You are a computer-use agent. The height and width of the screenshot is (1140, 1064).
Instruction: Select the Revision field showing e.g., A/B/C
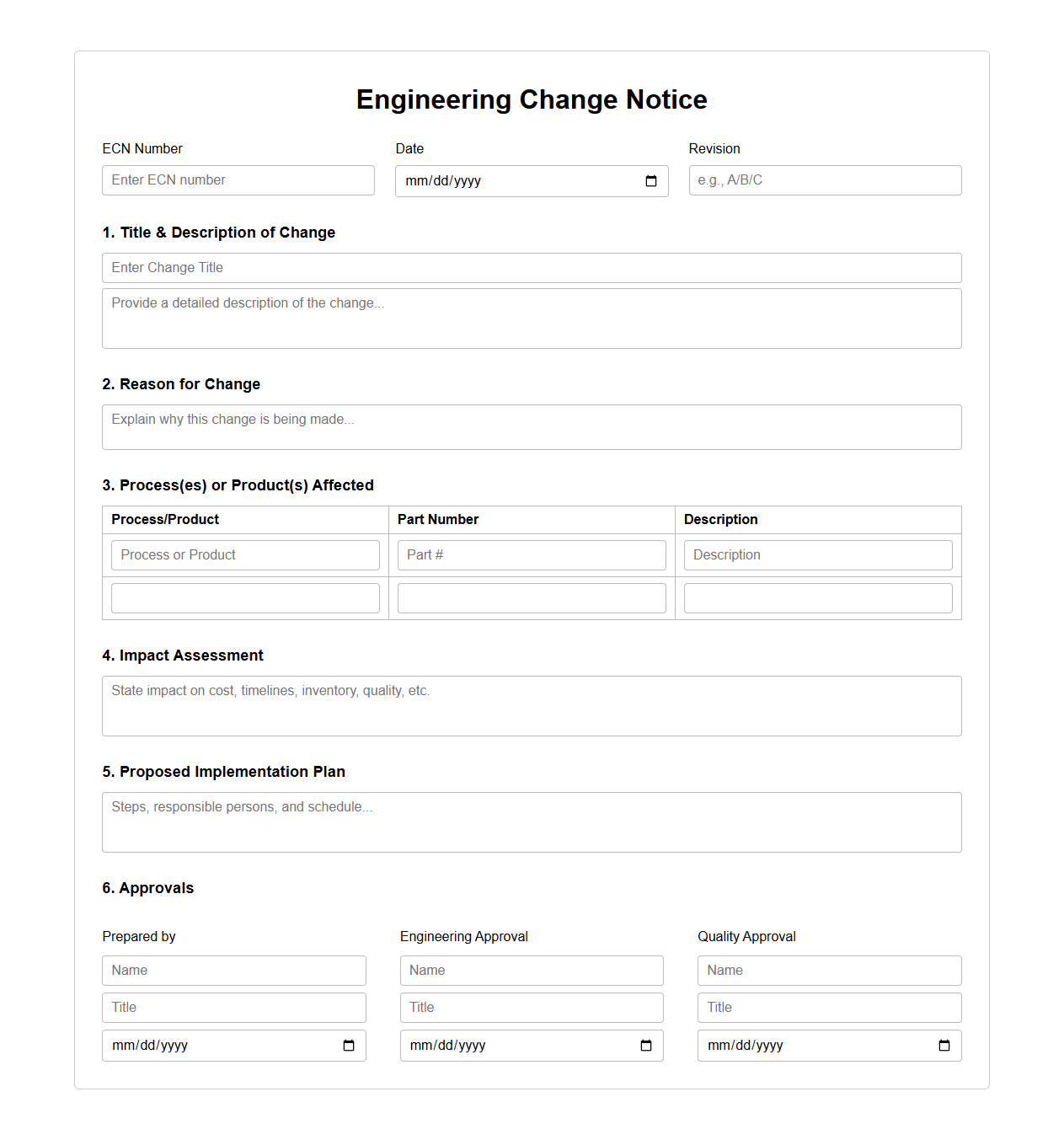[x=824, y=180]
